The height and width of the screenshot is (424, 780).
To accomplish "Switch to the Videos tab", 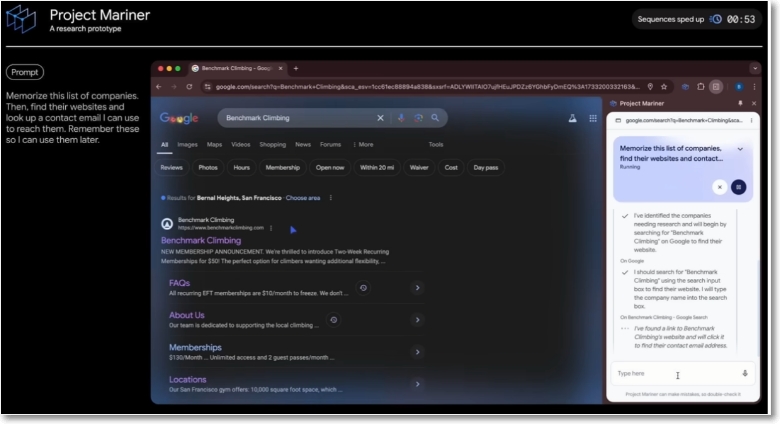I will [x=241, y=144].
